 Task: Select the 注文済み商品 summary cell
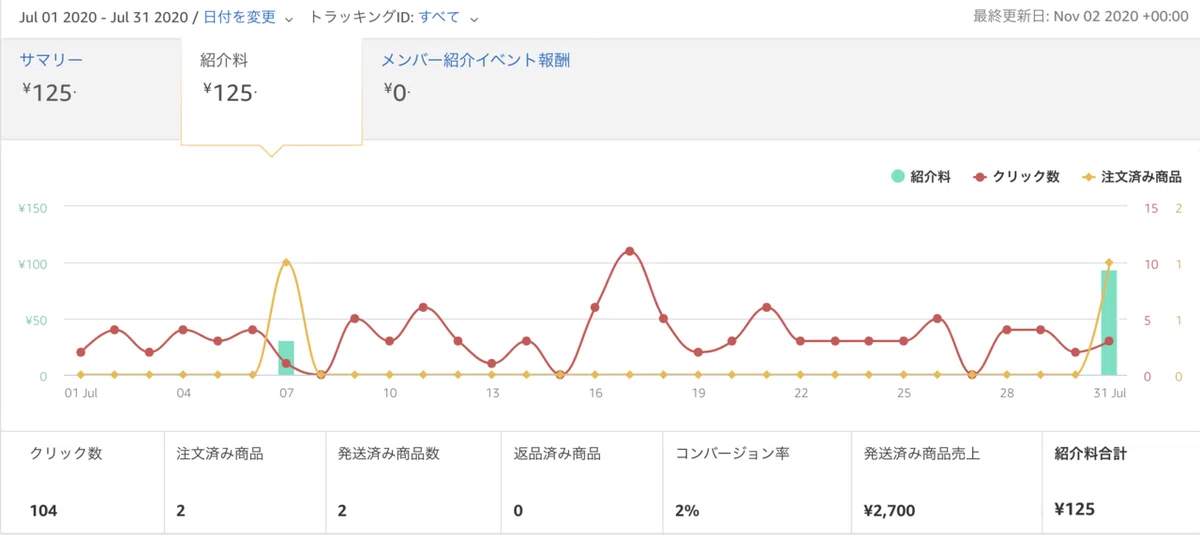click(x=245, y=482)
